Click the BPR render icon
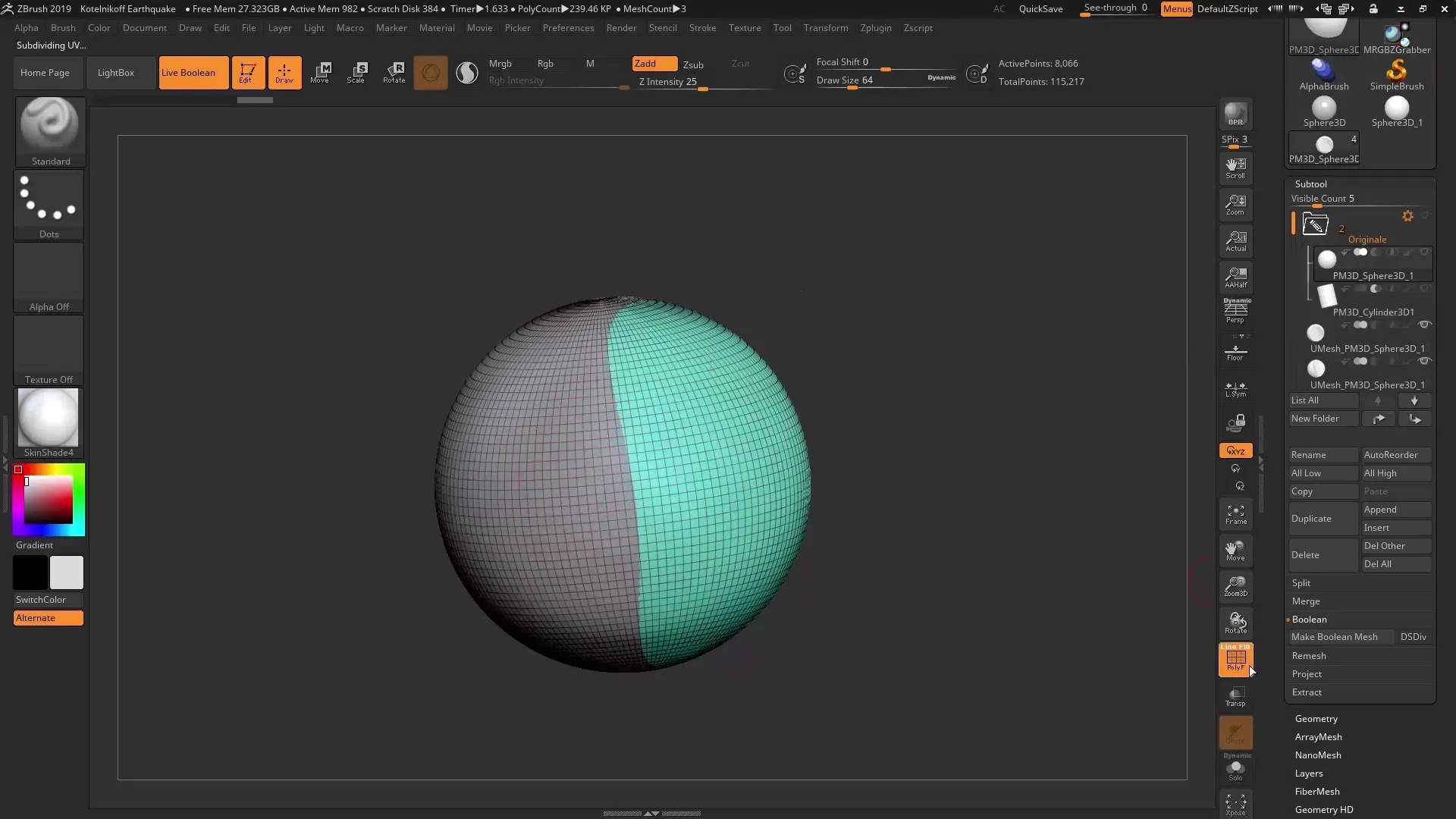 click(1235, 114)
